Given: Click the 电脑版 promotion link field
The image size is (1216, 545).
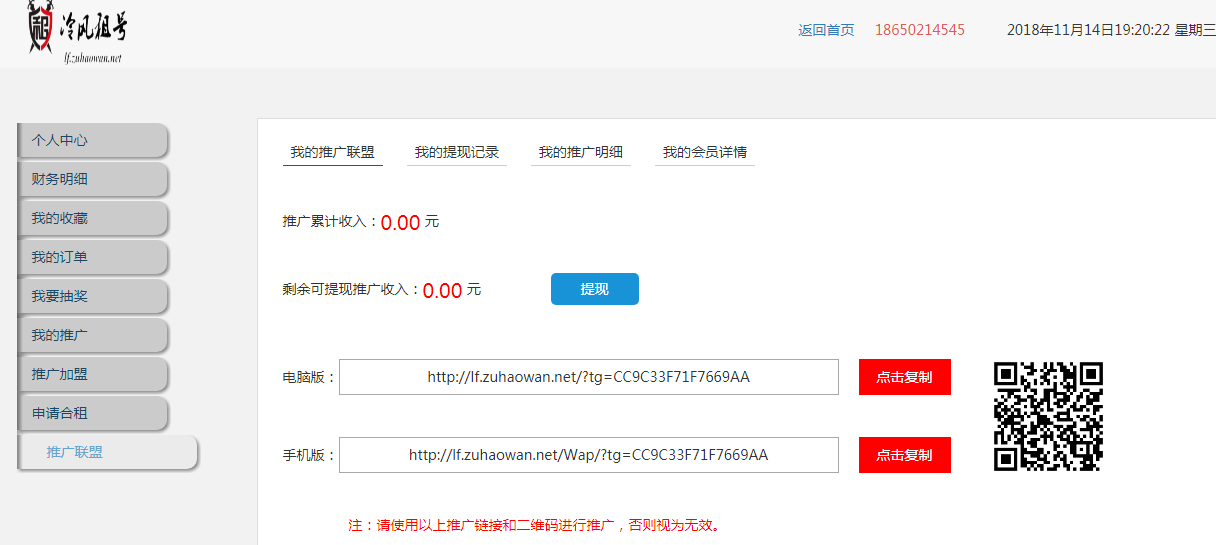Looking at the screenshot, I should (x=589, y=377).
